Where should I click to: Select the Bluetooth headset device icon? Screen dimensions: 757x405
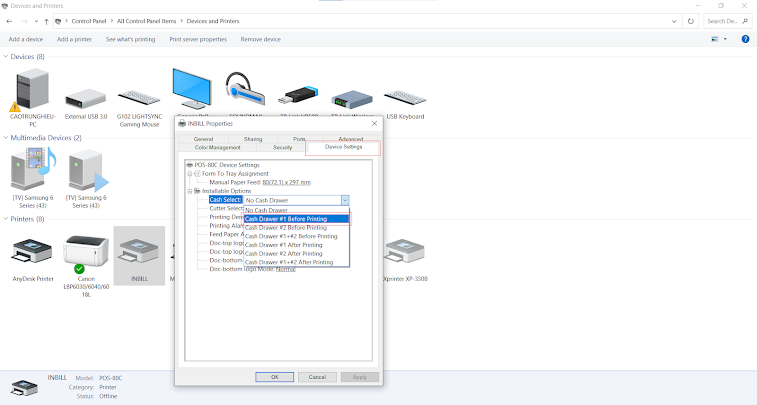pos(245,90)
